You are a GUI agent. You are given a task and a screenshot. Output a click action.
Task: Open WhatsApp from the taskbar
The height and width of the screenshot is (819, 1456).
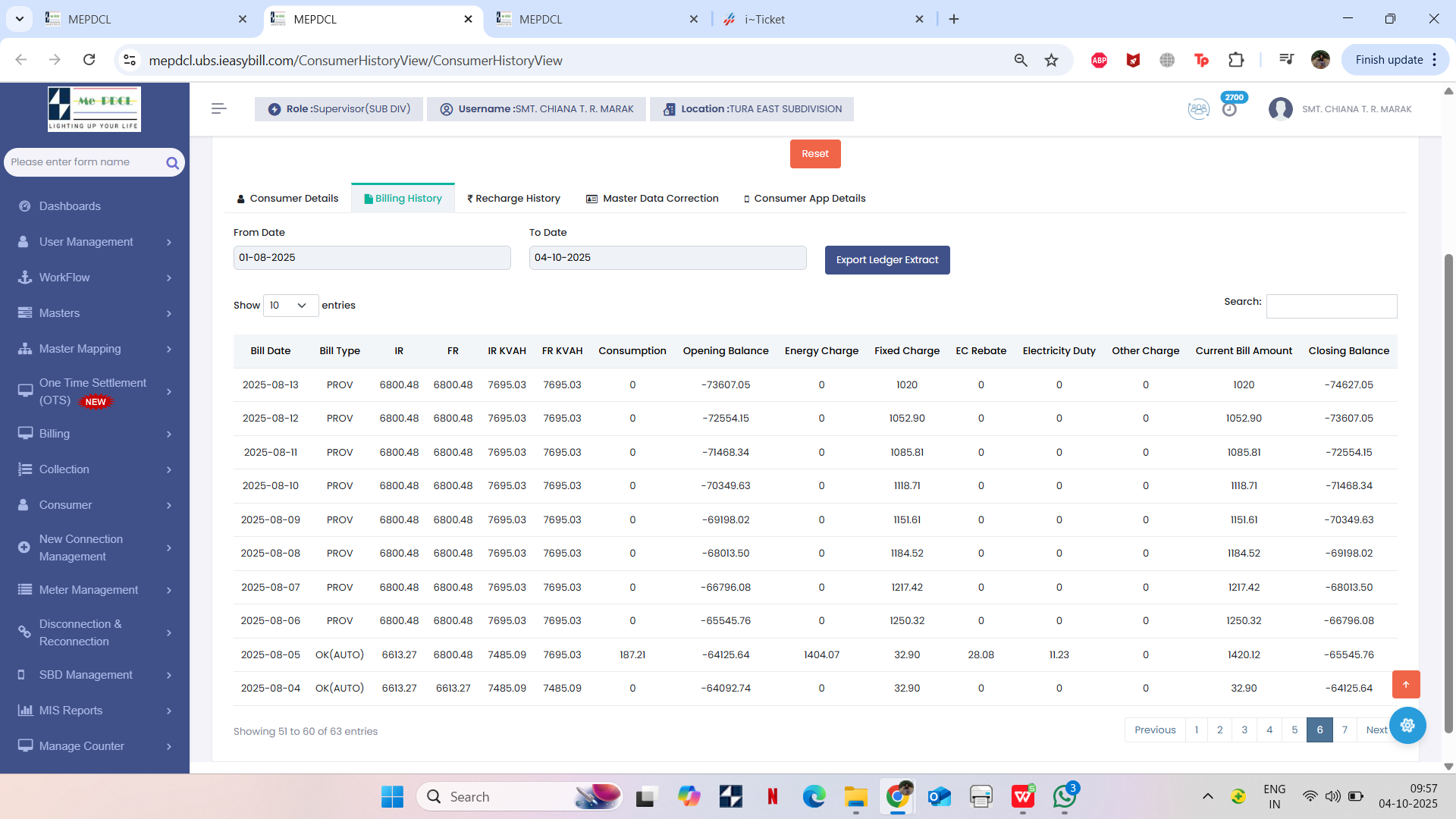(x=1064, y=796)
